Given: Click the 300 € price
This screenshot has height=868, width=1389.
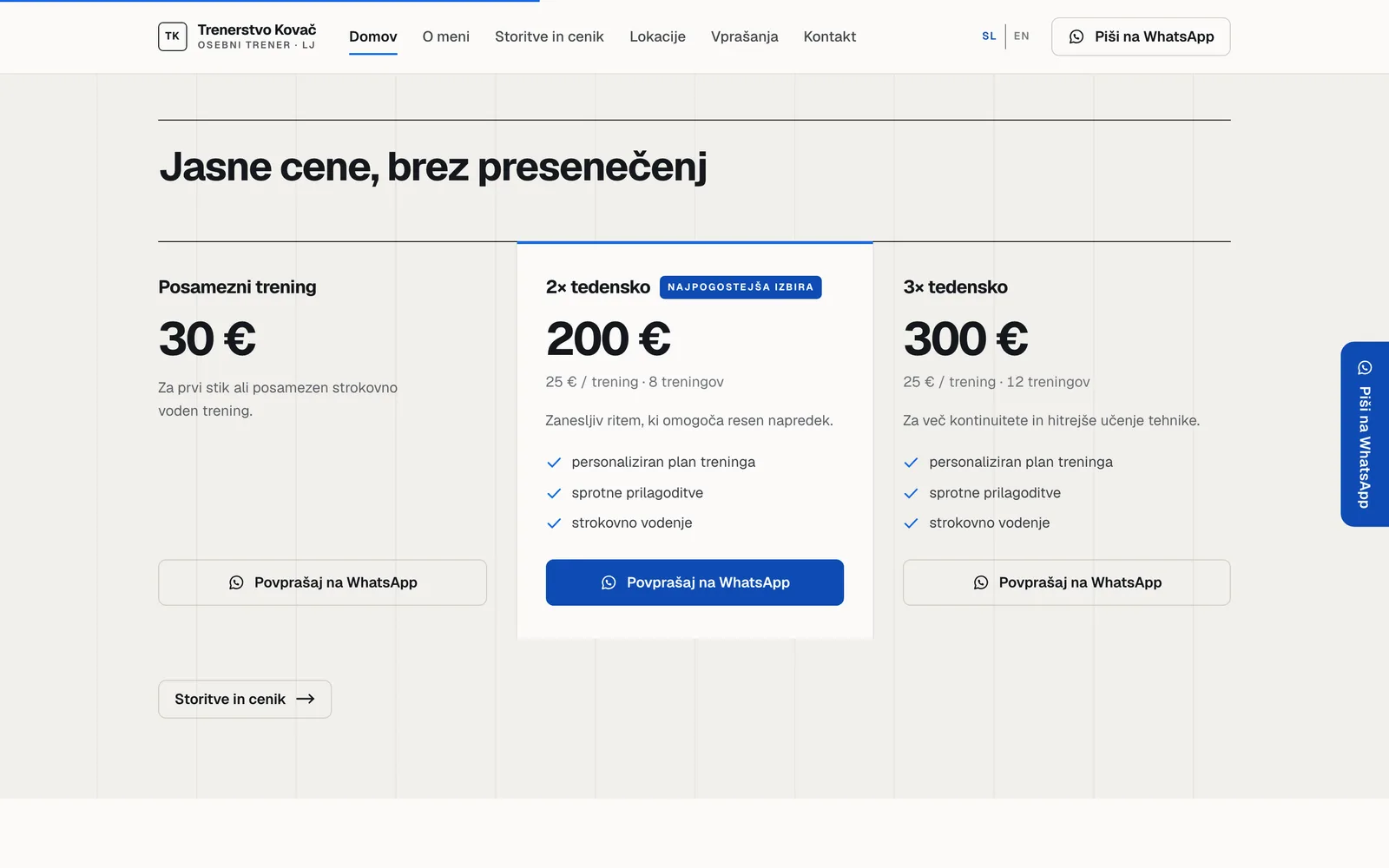Looking at the screenshot, I should [966, 339].
